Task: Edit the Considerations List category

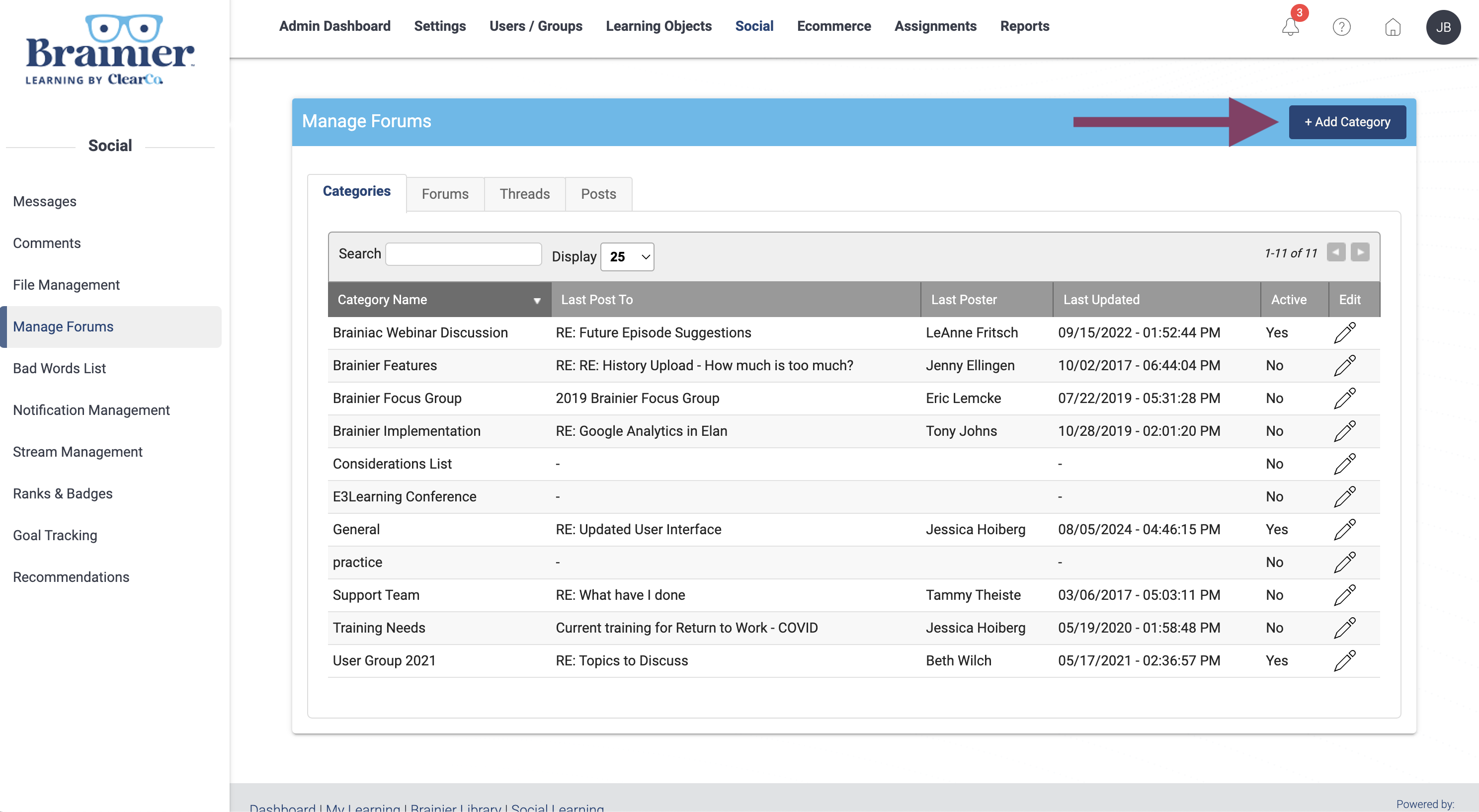Action: pos(1344,464)
